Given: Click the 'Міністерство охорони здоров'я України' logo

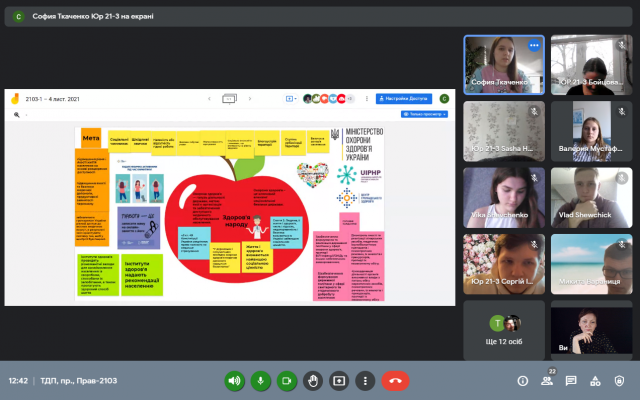Looking at the screenshot, I should point(357,144).
